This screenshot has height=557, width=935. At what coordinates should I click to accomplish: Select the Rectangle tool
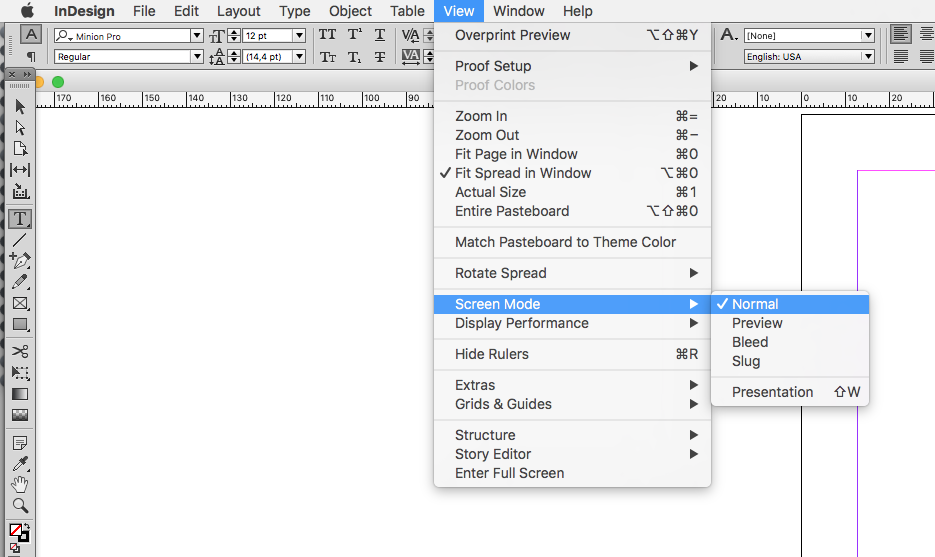(20, 324)
